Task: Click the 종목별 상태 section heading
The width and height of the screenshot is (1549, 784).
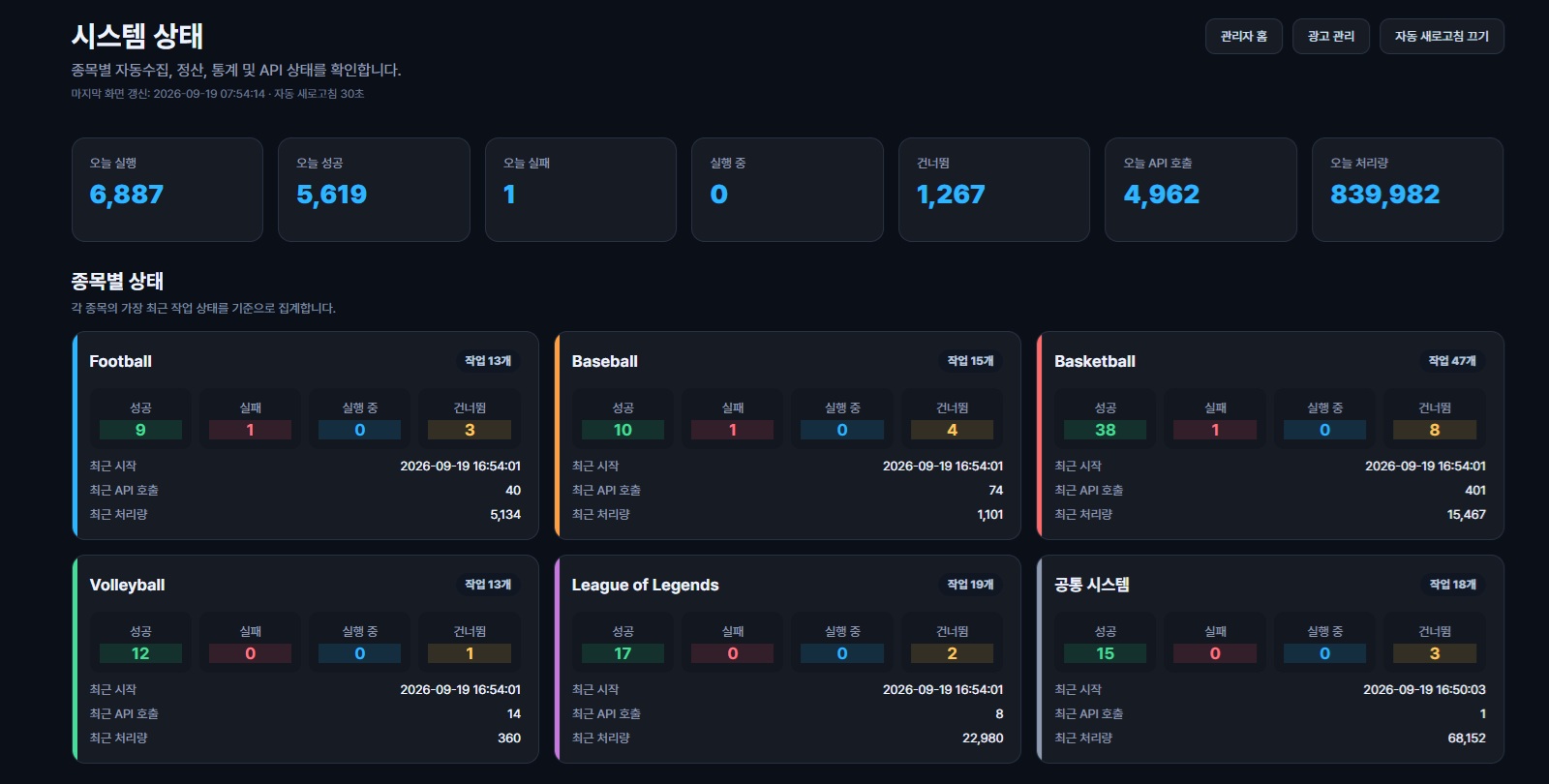Action: pos(117,282)
